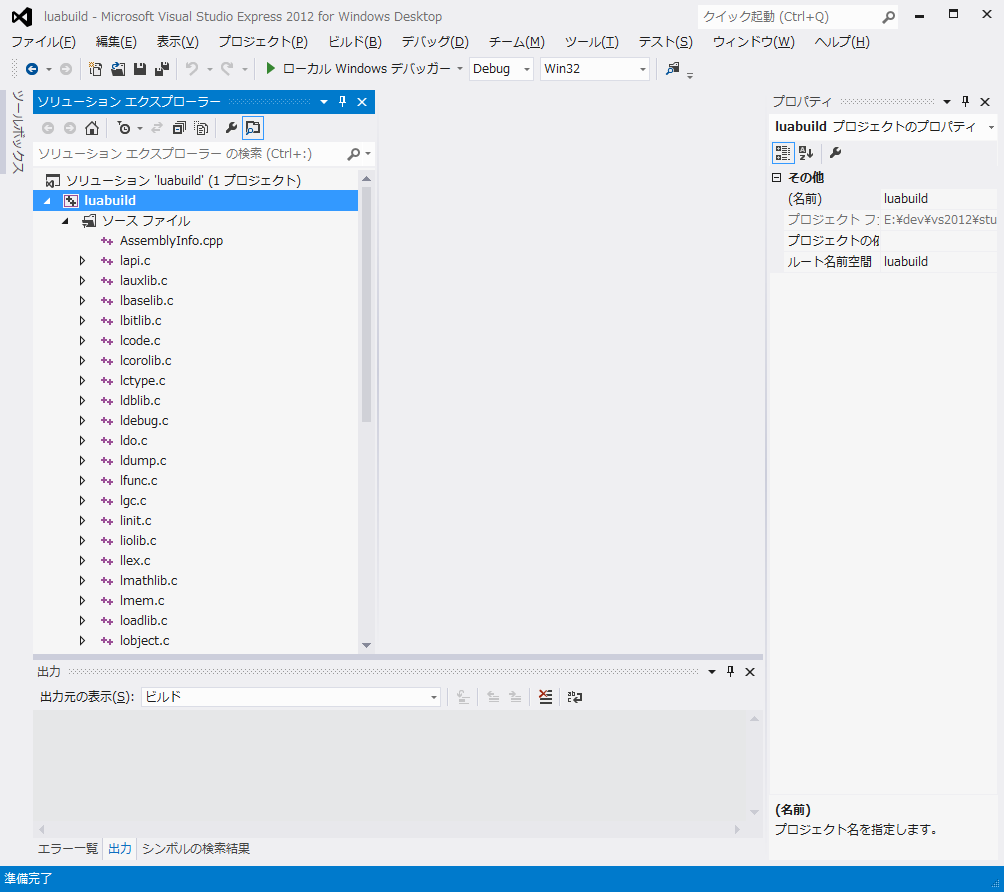Screen dimensions: 1004x892
Task: Click the Show All Files icon
Action: [201, 128]
